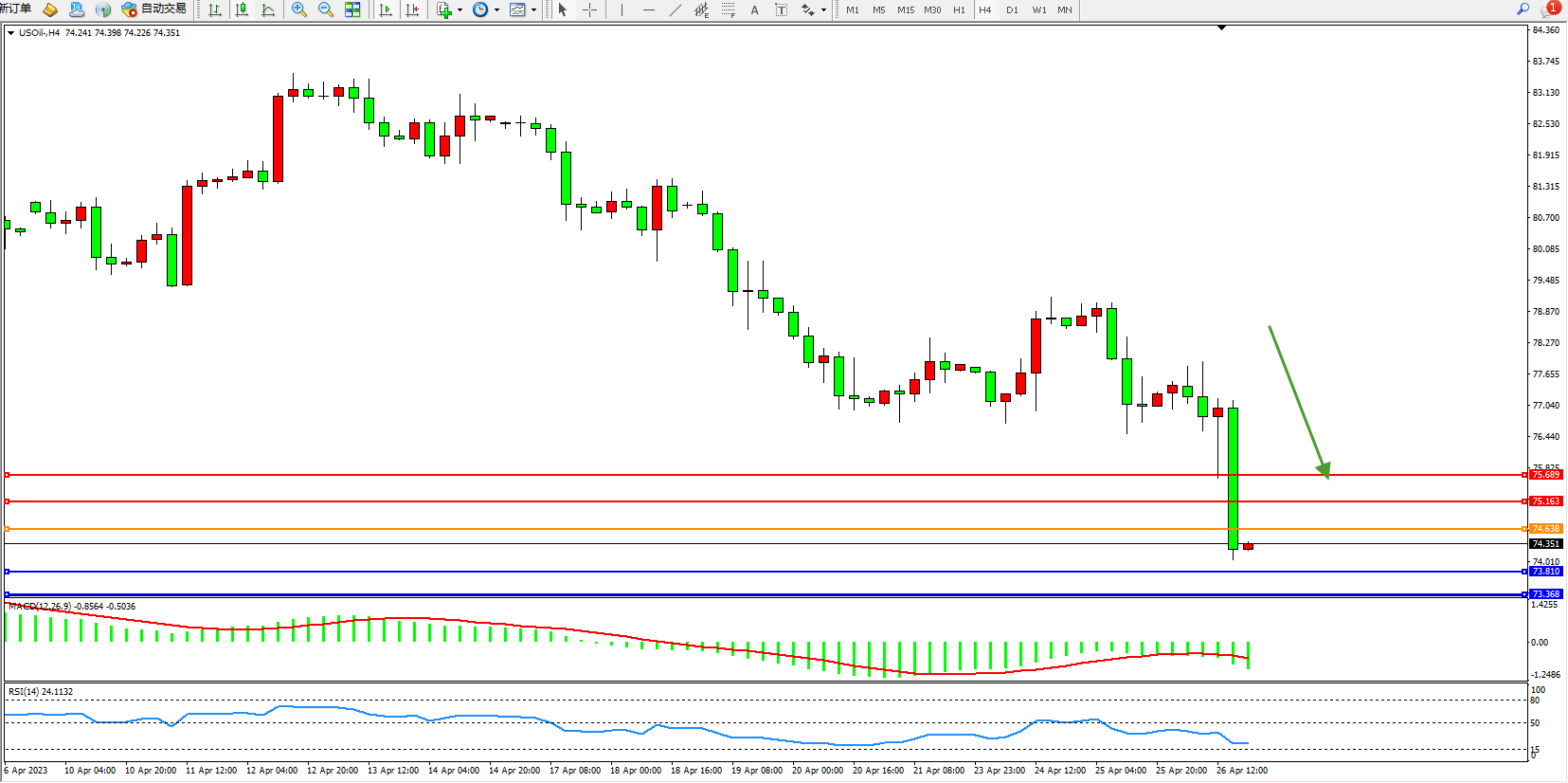Open the notification bubble with badge 1
Image resolution: width=1568 pixels, height=783 pixels.
(x=1550, y=9)
